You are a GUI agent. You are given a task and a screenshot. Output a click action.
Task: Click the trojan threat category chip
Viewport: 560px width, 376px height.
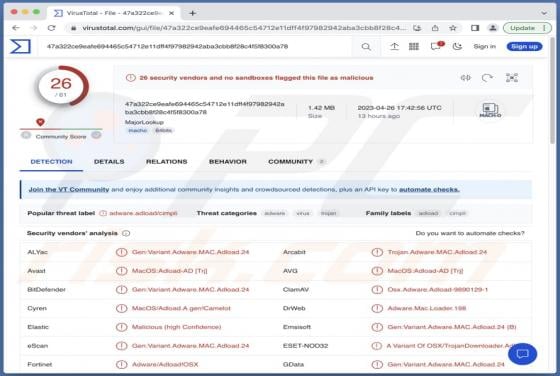329,213
